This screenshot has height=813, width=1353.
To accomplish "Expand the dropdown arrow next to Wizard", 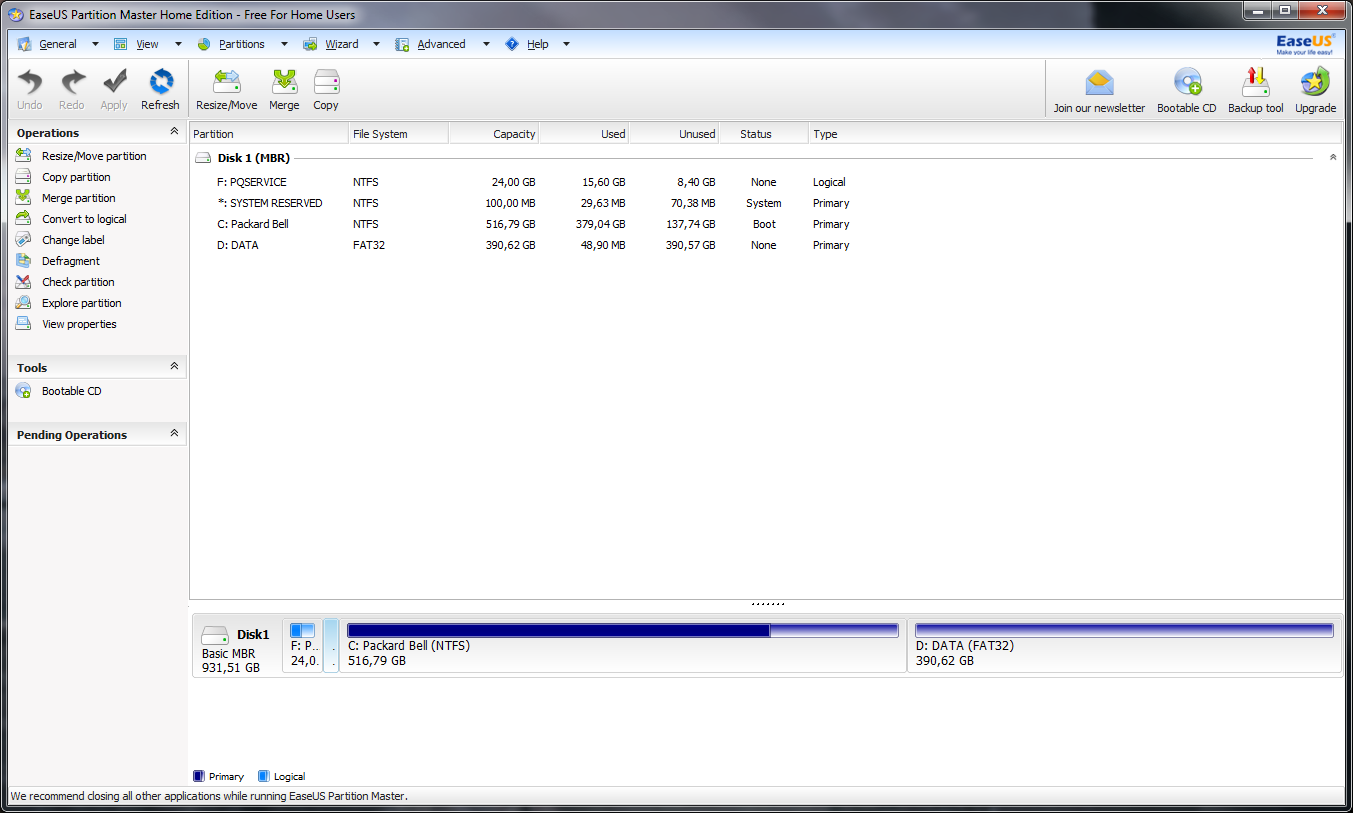I will pyautogui.click(x=376, y=44).
